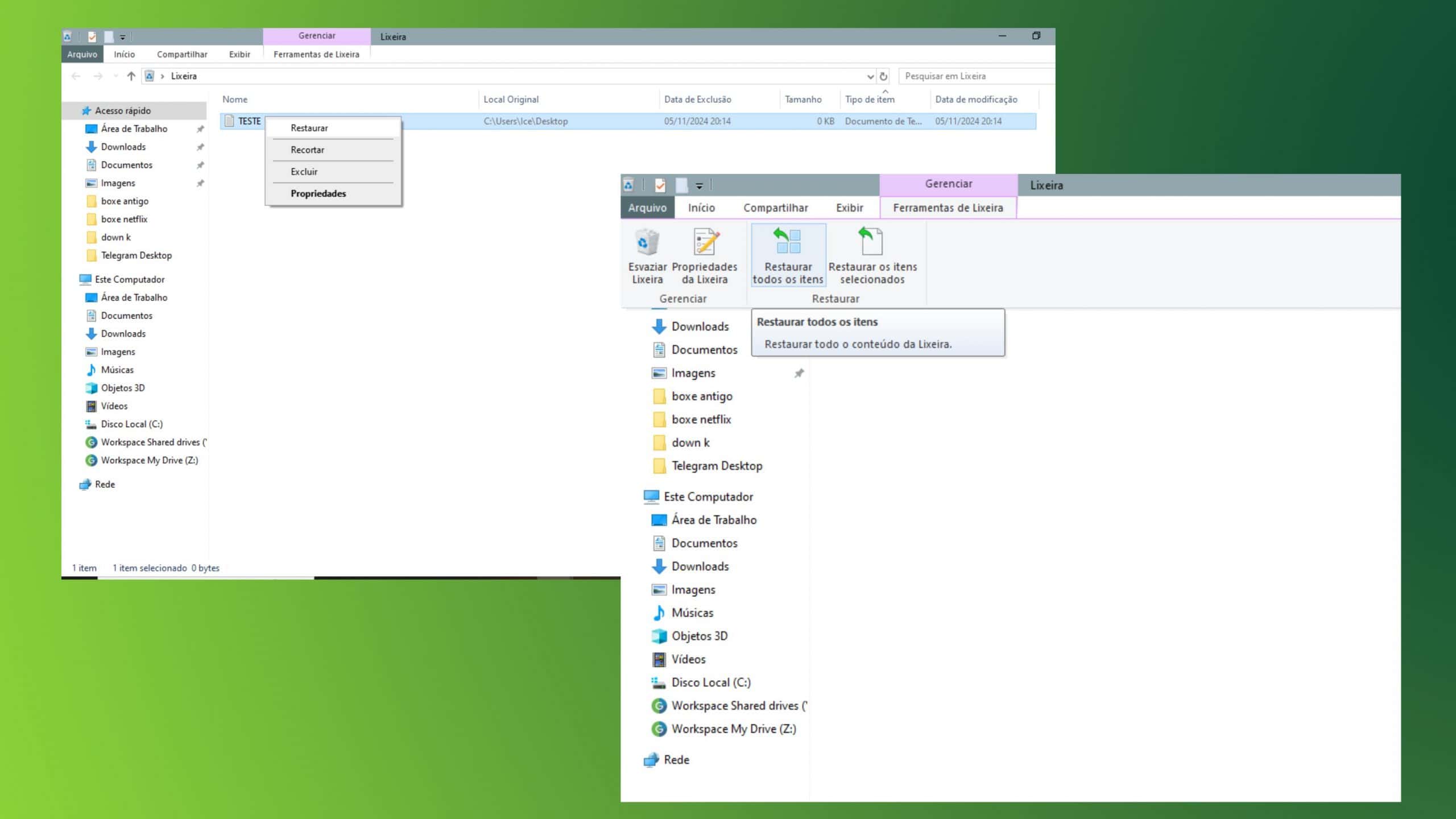1456x819 pixels.
Task: Open Disco Local (C:) in left sidebar
Action: tap(131, 424)
